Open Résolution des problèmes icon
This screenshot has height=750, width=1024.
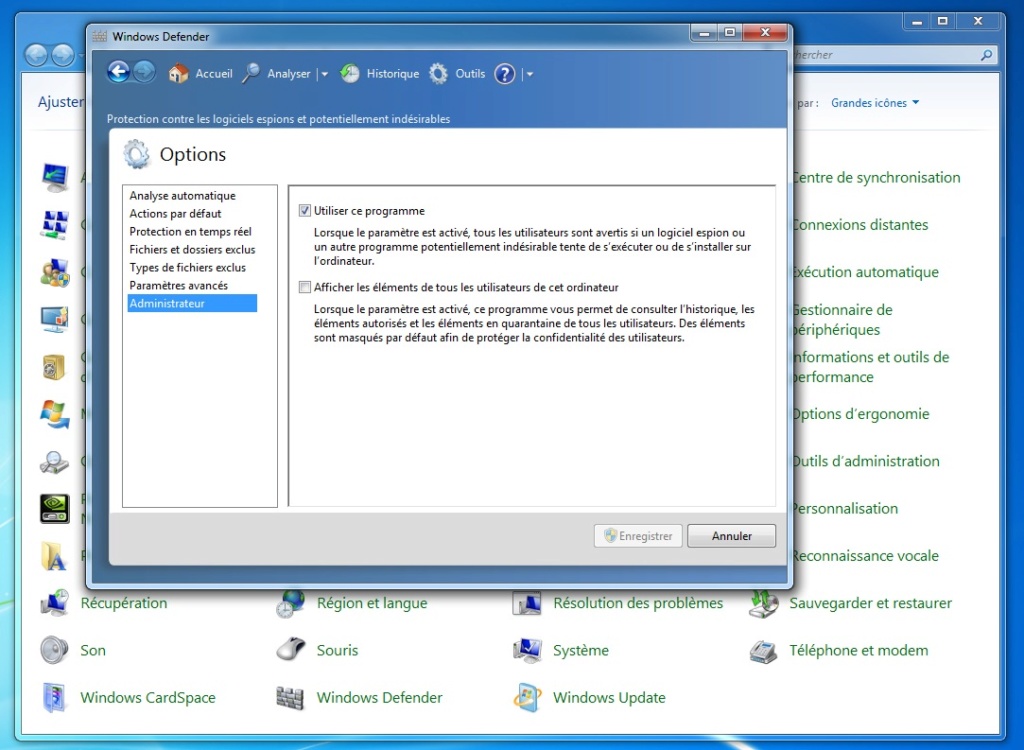point(527,603)
